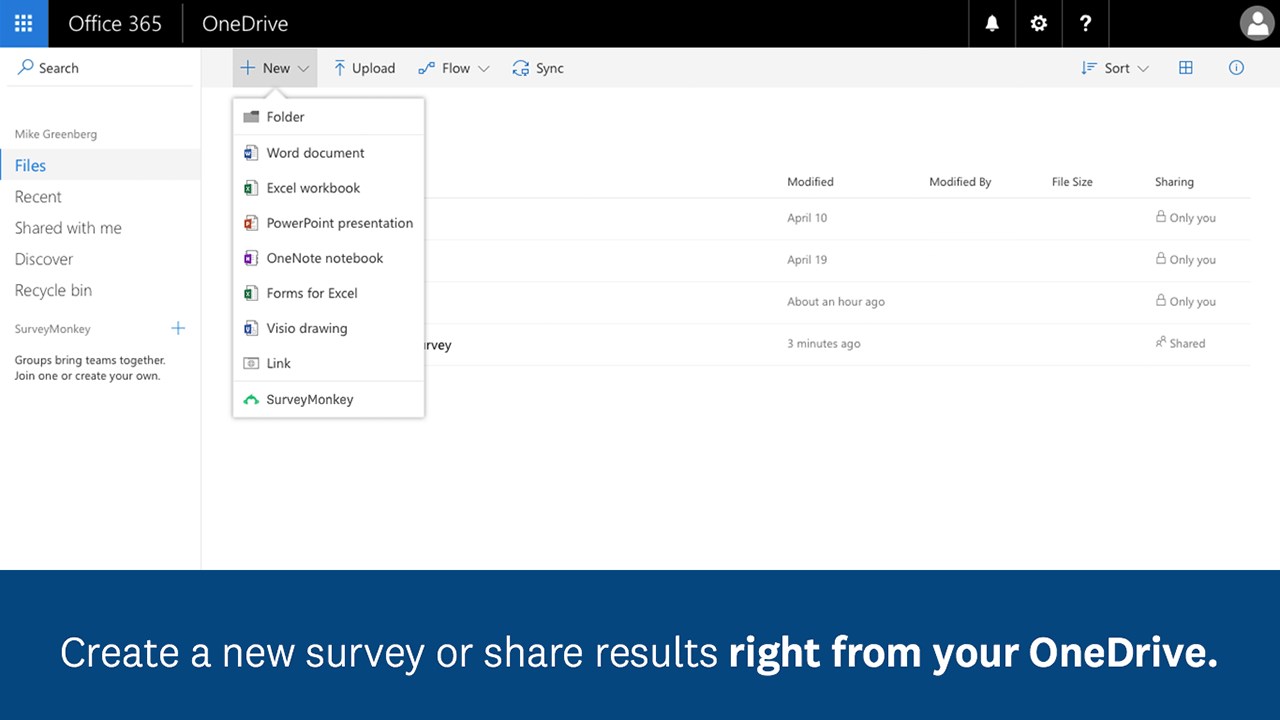Viewport: 1280px width, 720px height.
Task: Click the Folder icon in New menu
Action: [x=251, y=117]
